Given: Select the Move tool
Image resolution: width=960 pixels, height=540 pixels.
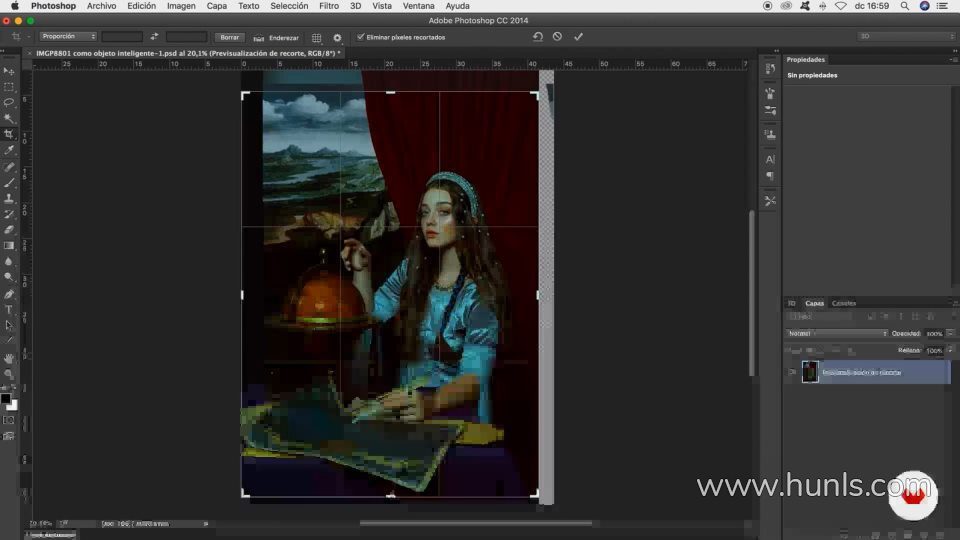Looking at the screenshot, I should 9,71.
